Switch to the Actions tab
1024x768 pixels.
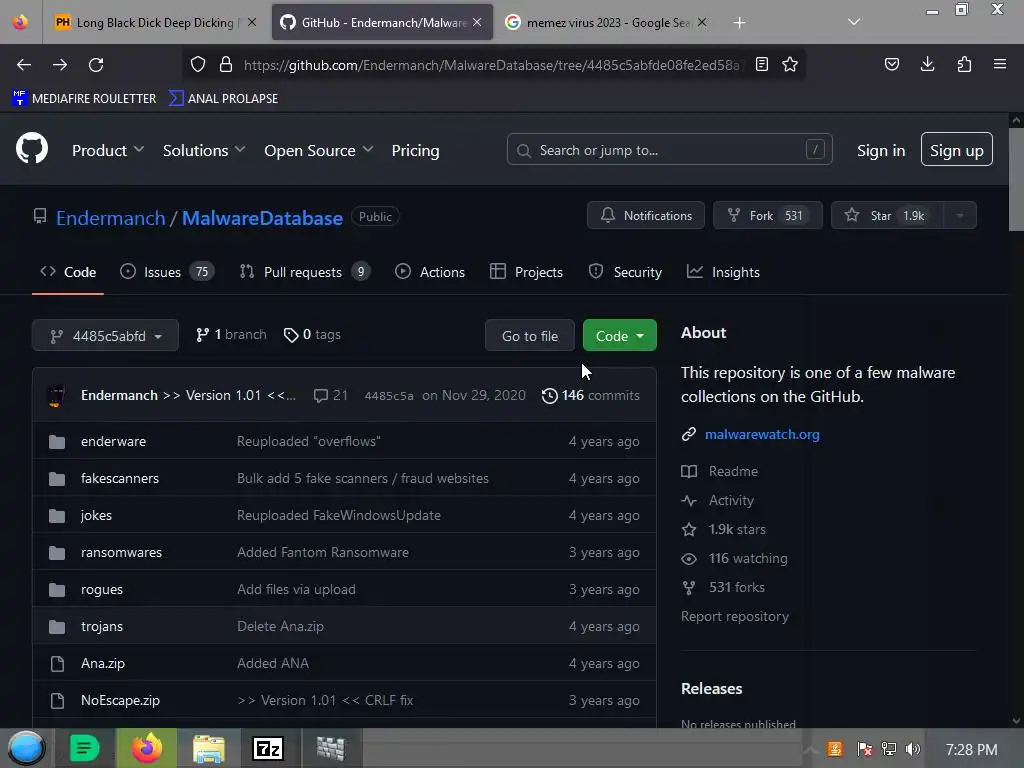pyautogui.click(x=430, y=272)
